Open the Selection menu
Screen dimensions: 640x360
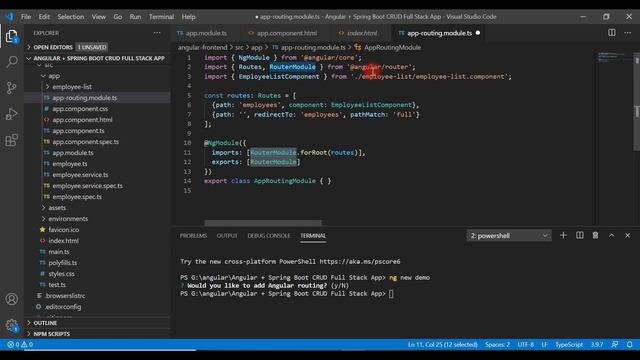(x=71, y=17)
